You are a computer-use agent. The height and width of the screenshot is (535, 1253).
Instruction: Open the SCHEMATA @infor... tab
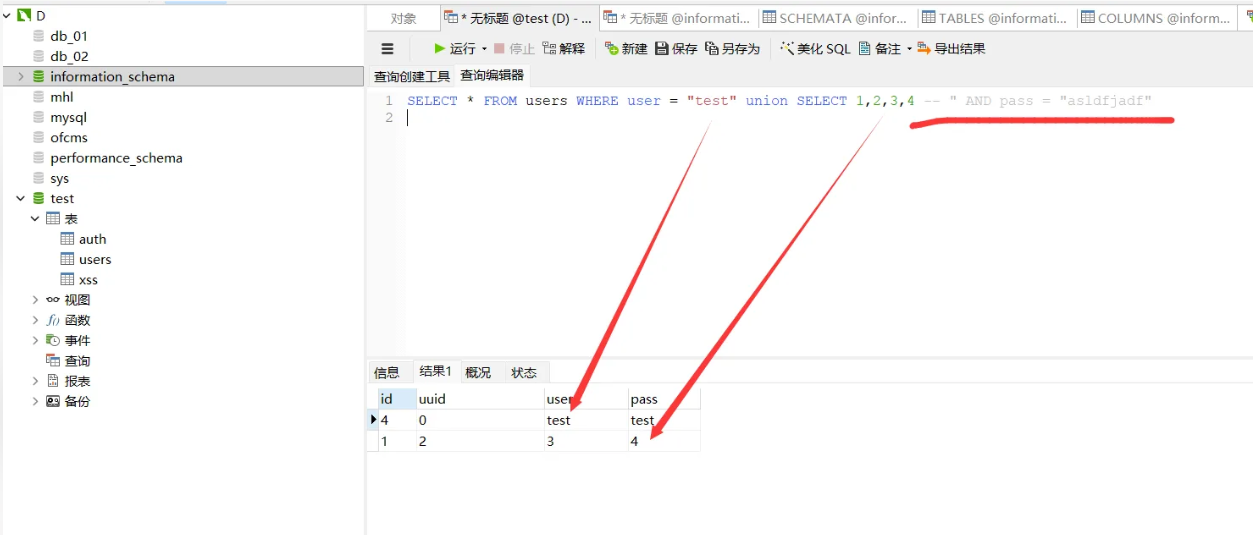point(838,18)
